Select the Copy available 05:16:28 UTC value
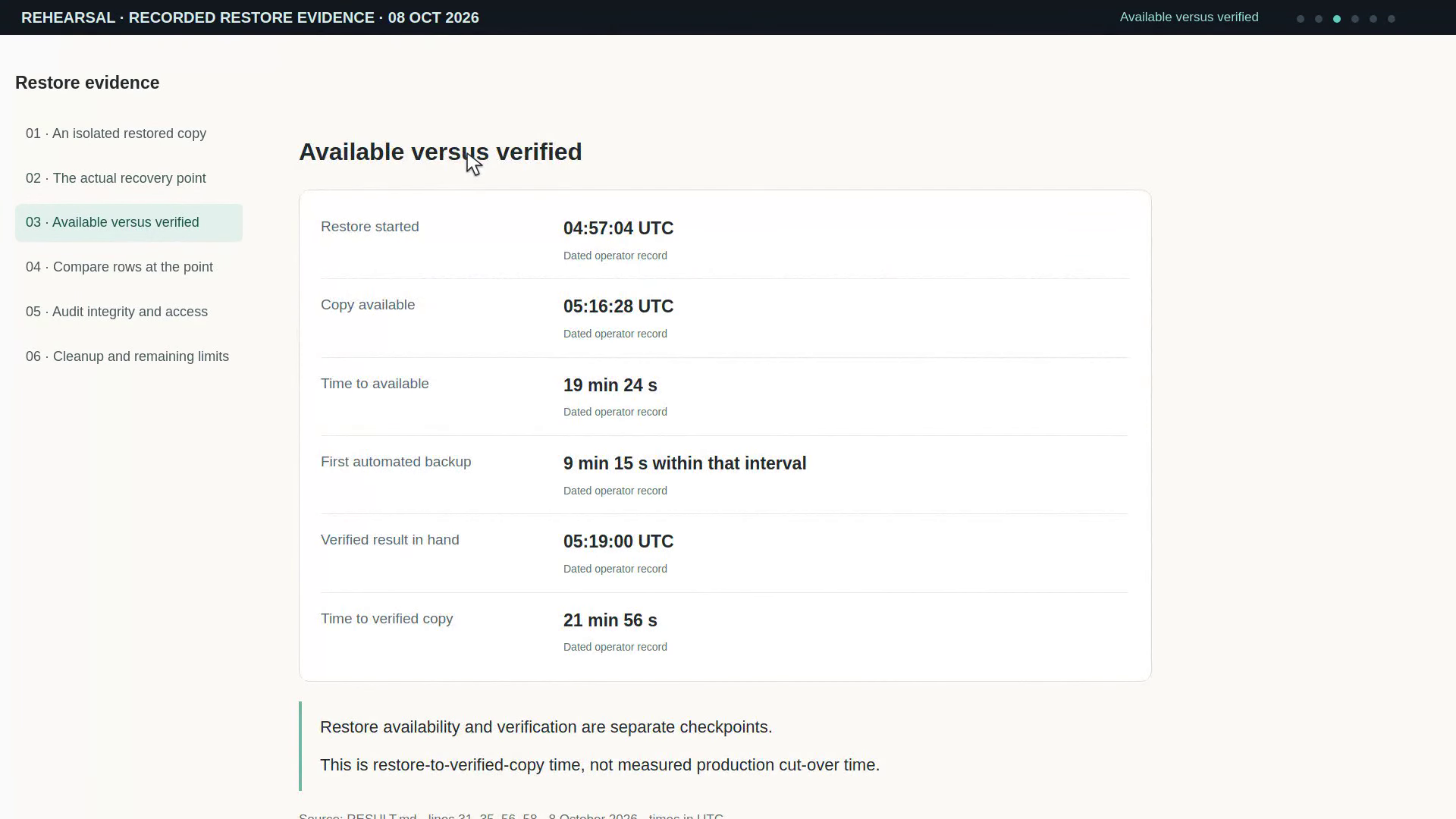1456x819 pixels. click(618, 306)
